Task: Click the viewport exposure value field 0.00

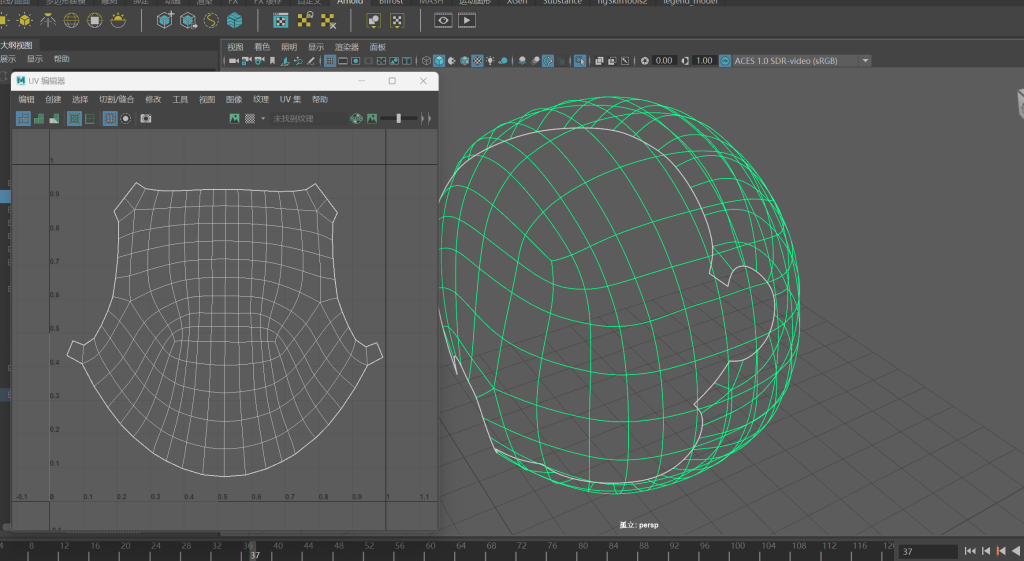Action: 664,61
